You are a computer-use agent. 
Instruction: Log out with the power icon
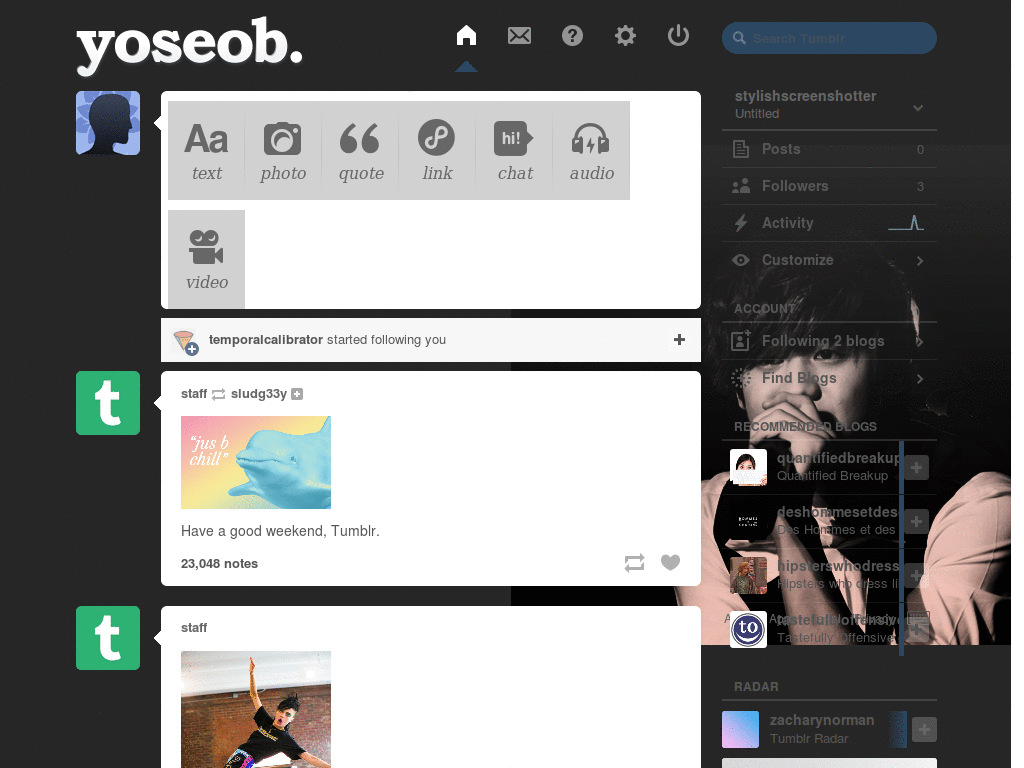tap(678, 35)
